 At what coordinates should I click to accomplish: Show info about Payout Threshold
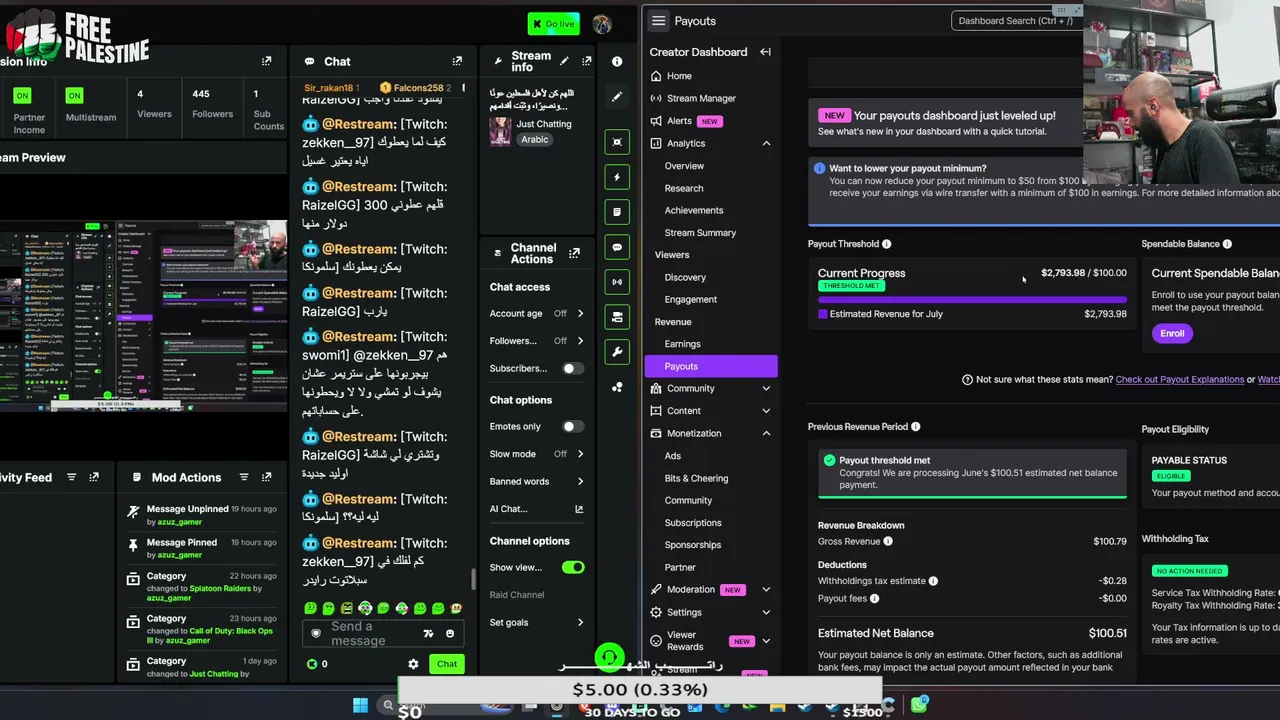tap(886, 244)
